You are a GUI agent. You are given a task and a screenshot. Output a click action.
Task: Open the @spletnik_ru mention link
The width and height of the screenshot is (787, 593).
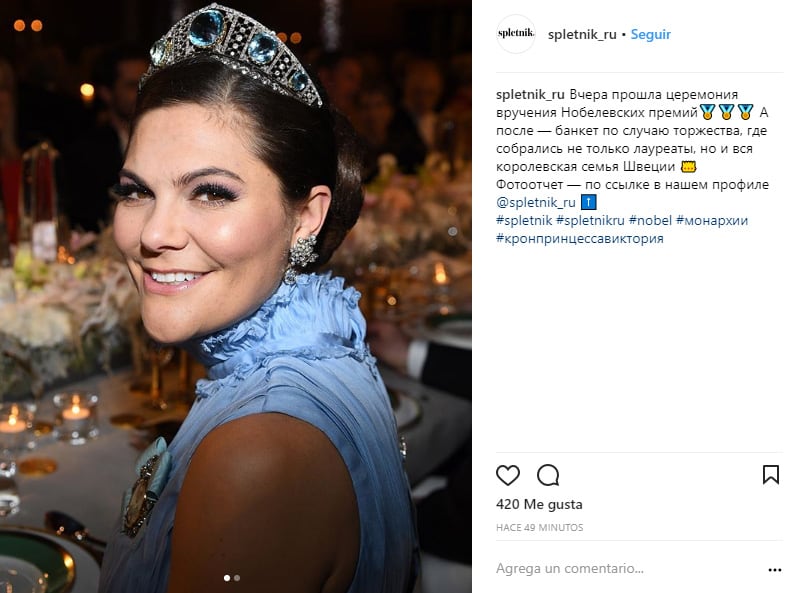click(x=536, y=202)
